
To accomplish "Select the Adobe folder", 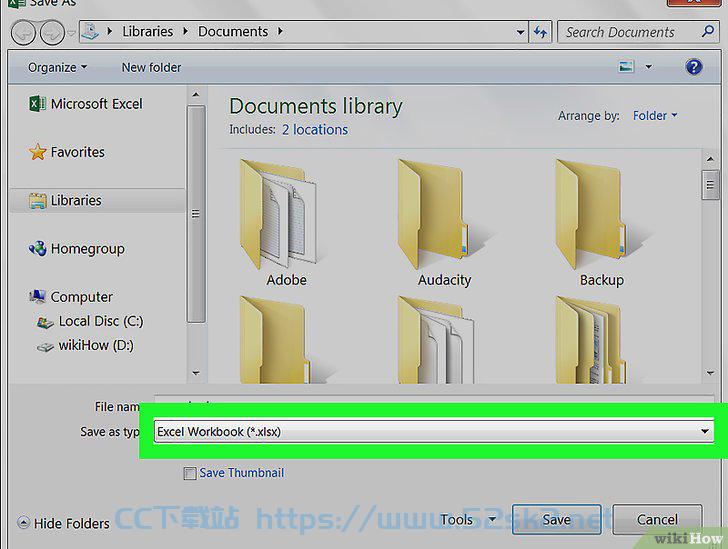I will pyautogui.click(x=286, y=223).
